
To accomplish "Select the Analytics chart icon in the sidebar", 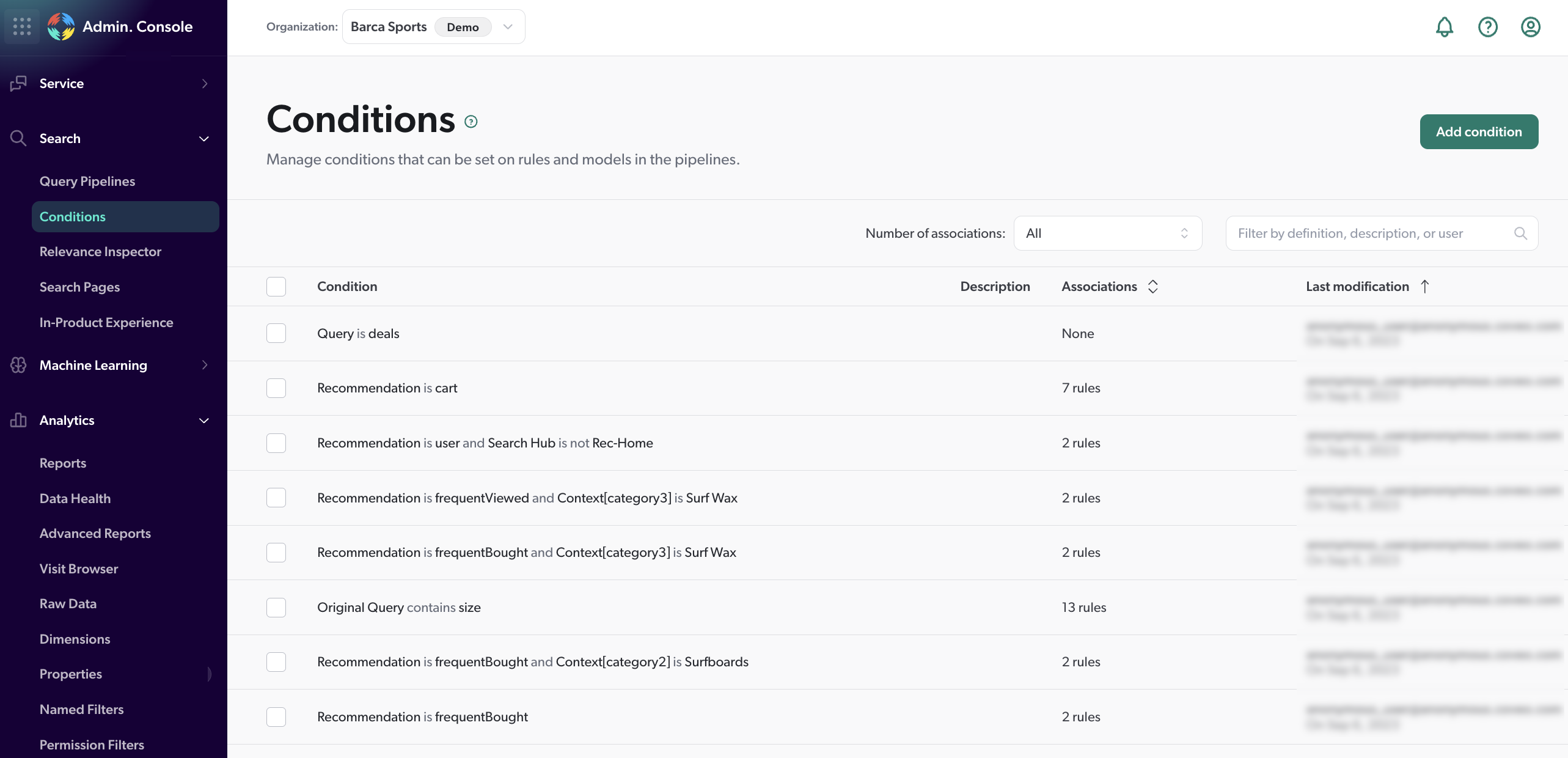I will (x=18, y=420).
